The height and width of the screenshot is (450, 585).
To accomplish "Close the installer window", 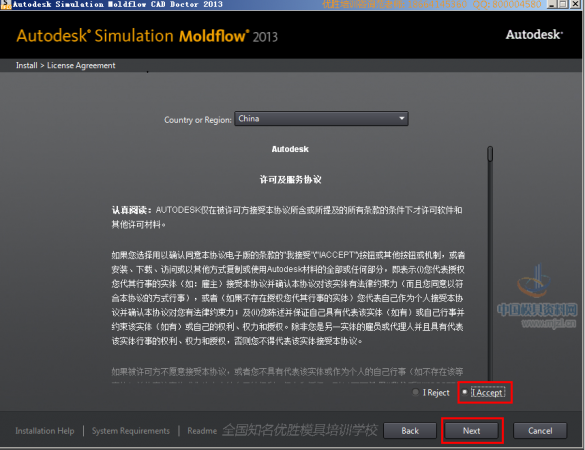I will [x=575, y=4].
